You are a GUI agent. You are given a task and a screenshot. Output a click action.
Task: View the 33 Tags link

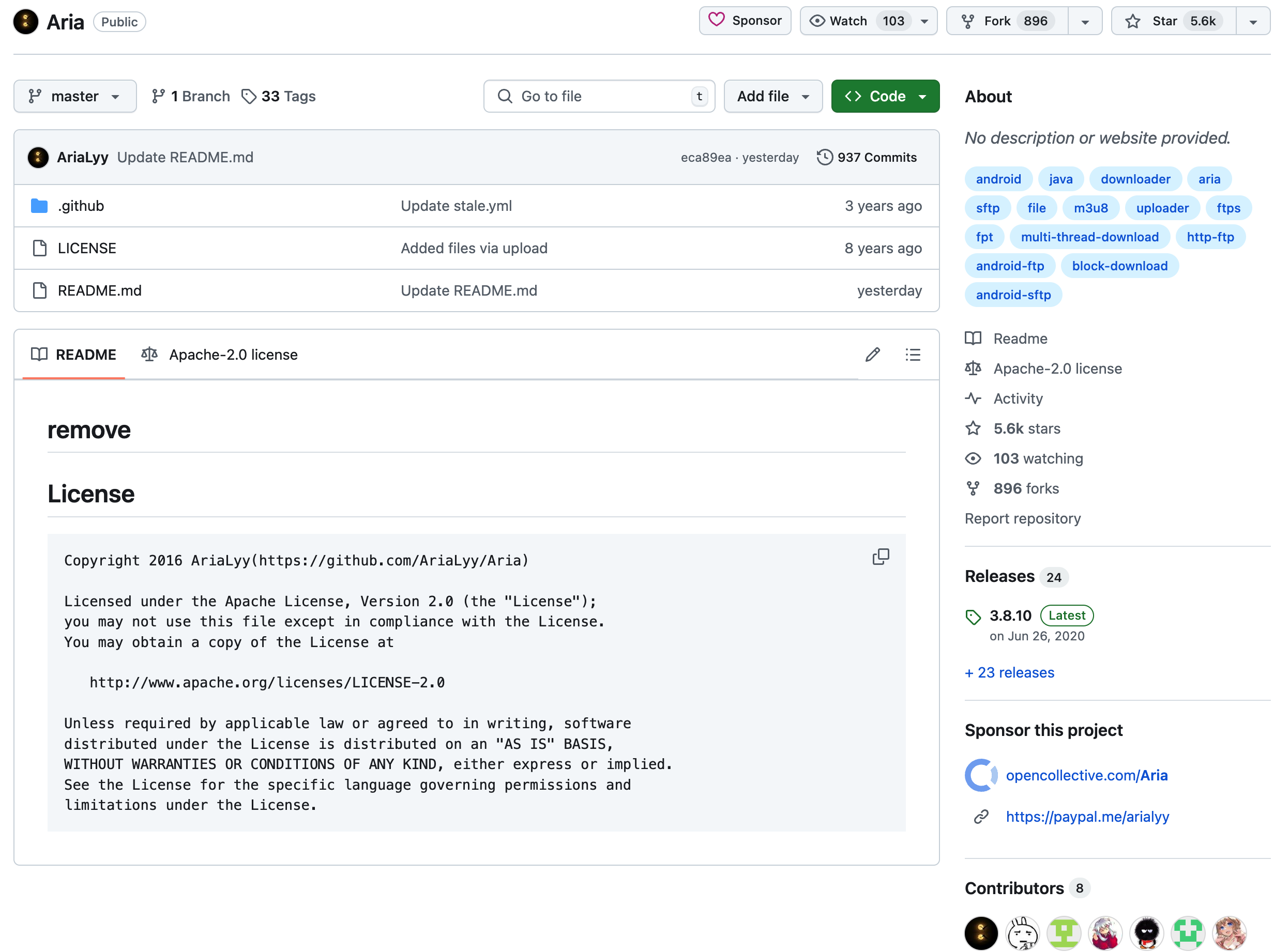coord(278,96)
